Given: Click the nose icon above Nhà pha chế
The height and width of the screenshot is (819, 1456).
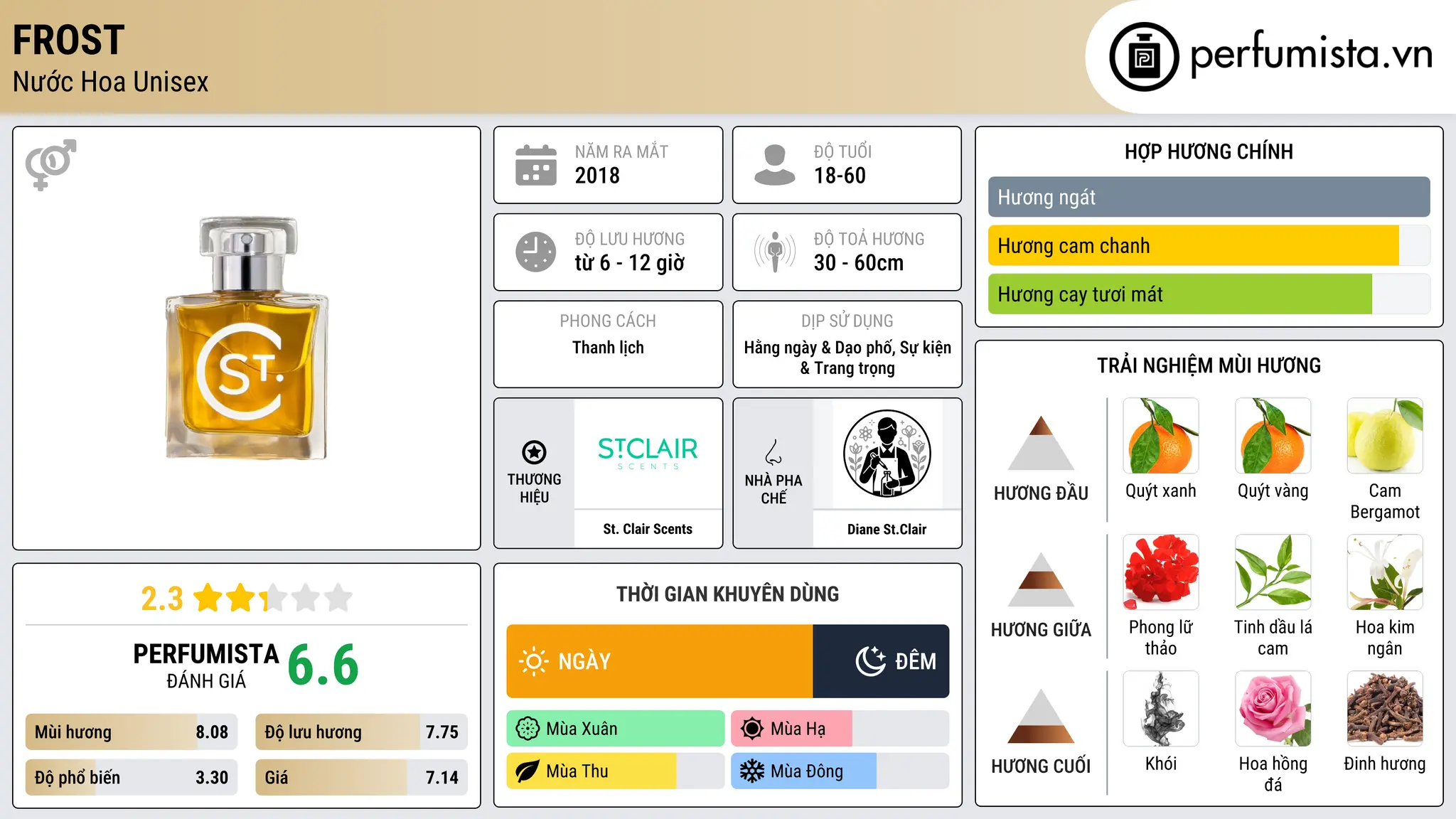Looking at the screenshot, I should click(773, 451).
